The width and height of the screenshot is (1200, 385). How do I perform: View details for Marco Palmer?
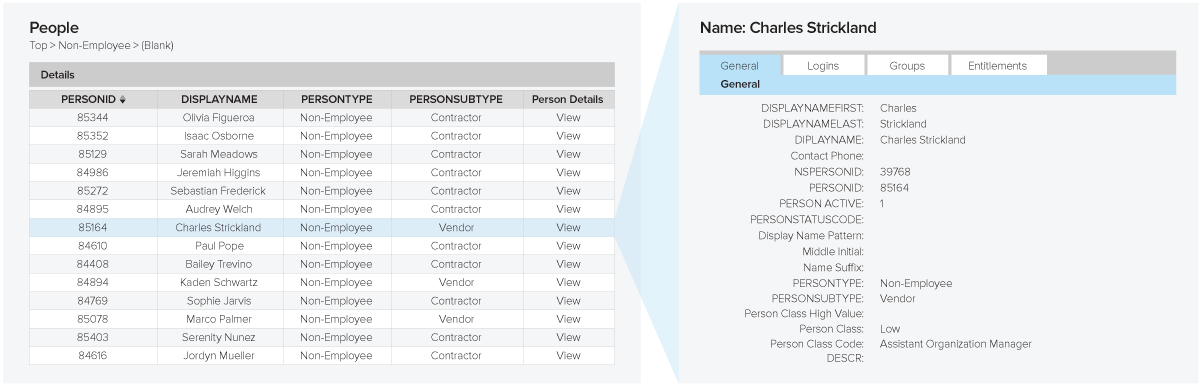pyautogui.click(x=568, y=319)
